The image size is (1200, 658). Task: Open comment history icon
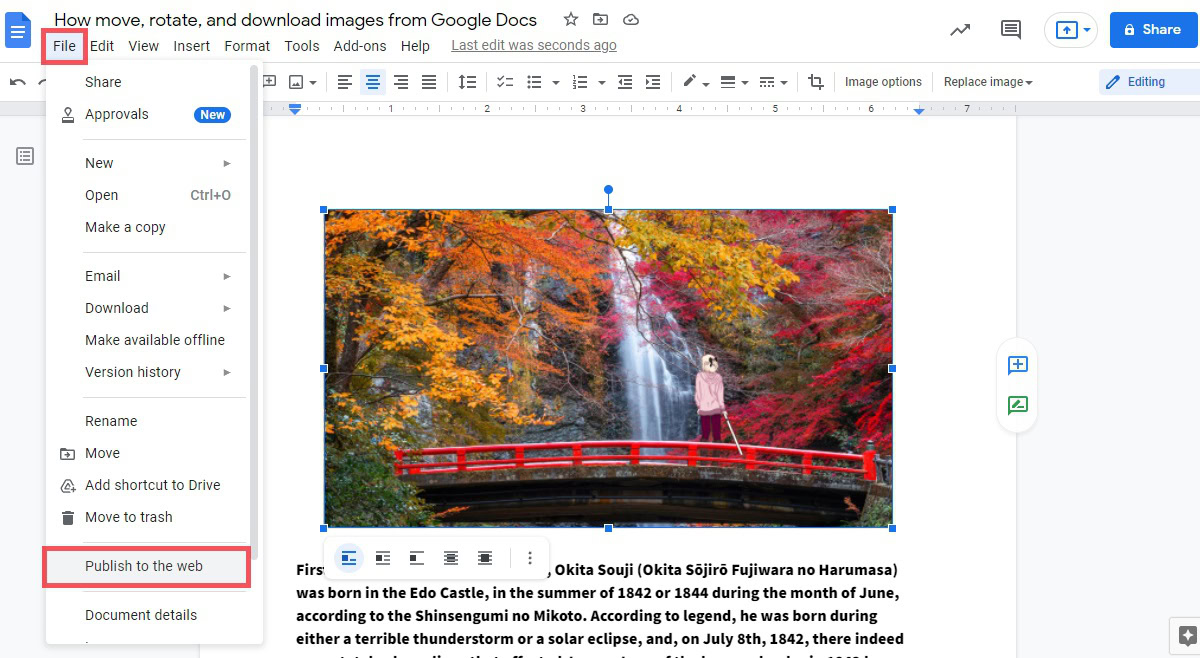[1011, 30]
